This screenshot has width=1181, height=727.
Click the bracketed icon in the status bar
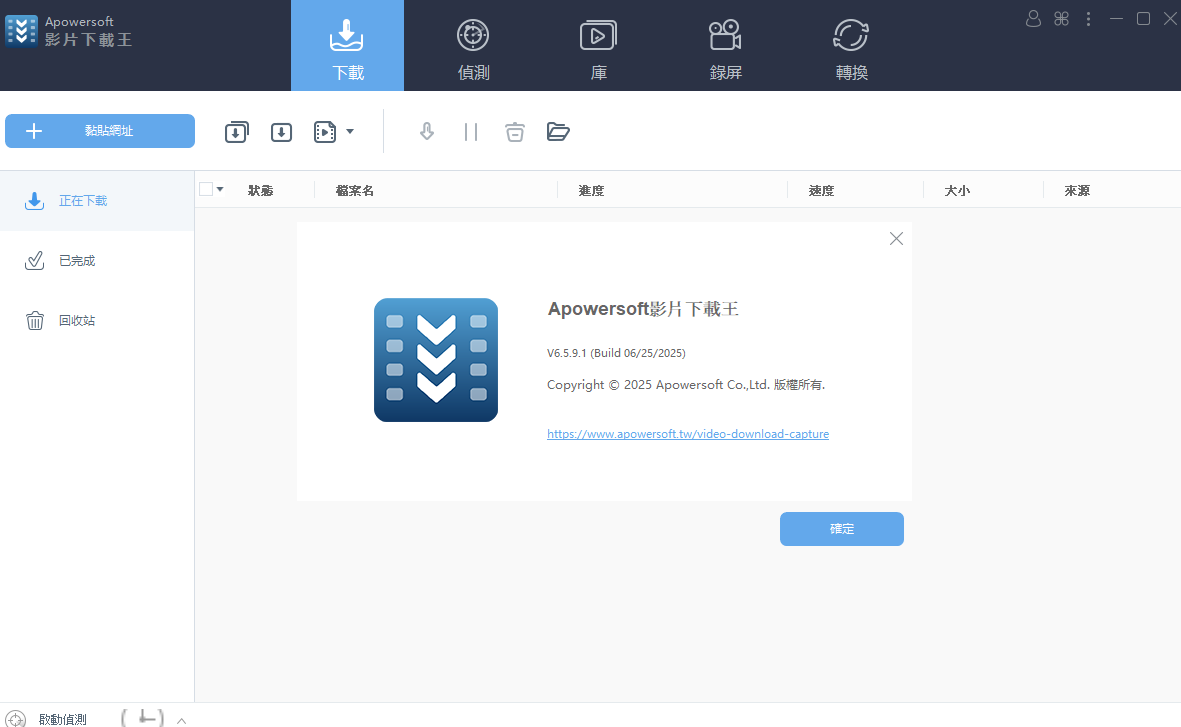pyautogui.click(x=142, y=717)
